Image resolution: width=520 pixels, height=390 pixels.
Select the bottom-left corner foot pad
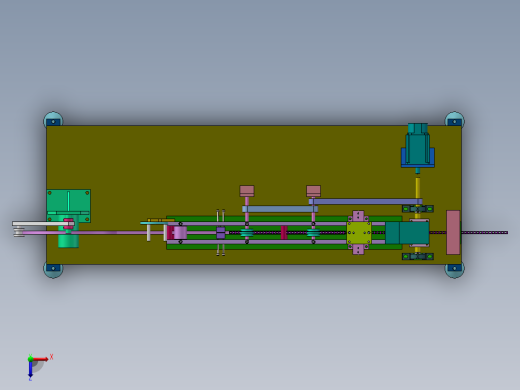(x=53, y=270)
